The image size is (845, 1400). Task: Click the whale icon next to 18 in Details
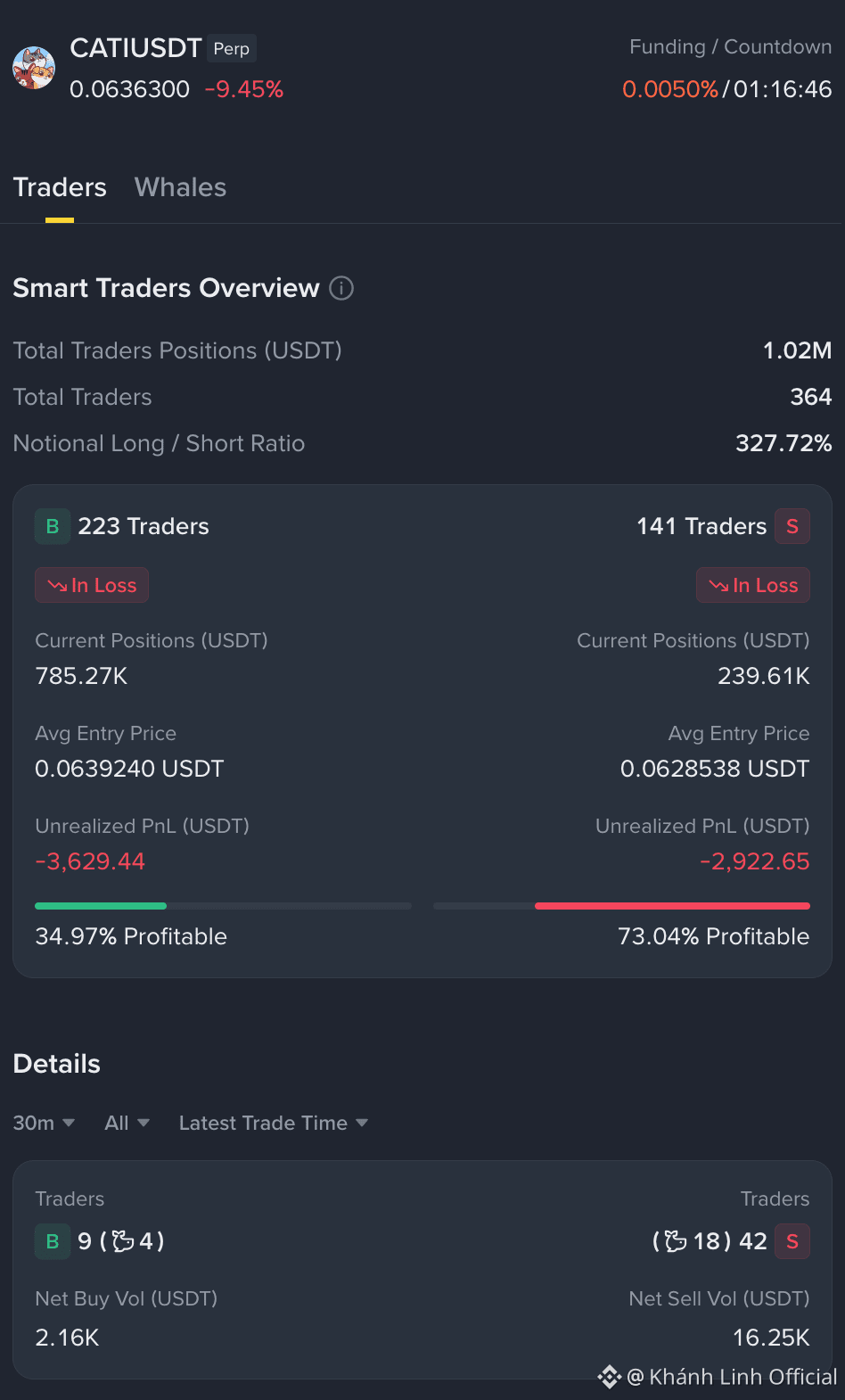[x=676, y=1241]
